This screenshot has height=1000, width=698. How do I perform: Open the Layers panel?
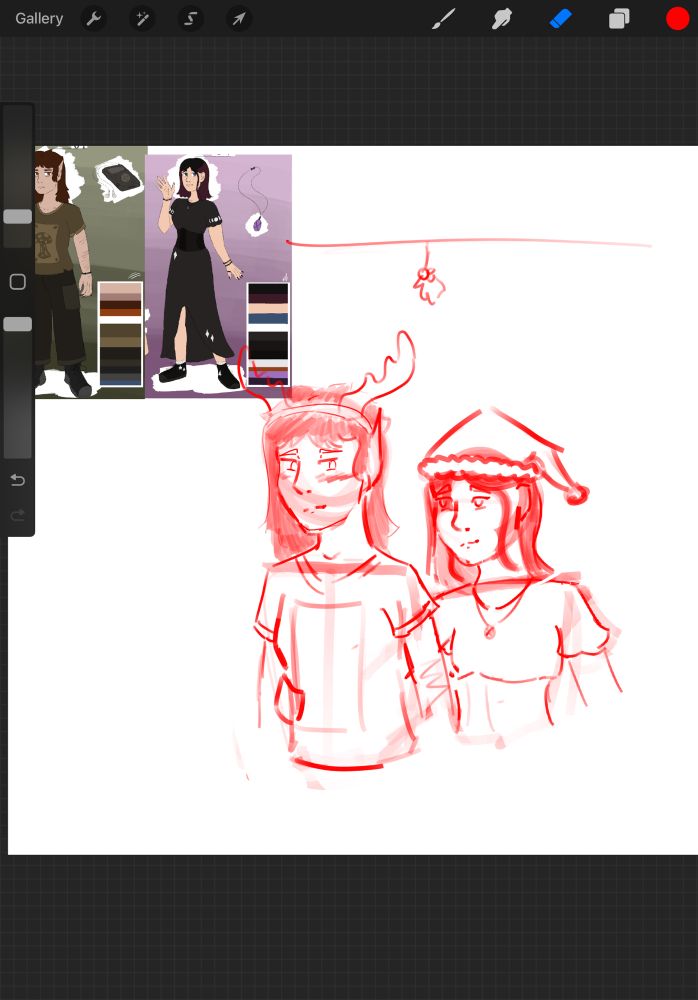coord(619,18)
